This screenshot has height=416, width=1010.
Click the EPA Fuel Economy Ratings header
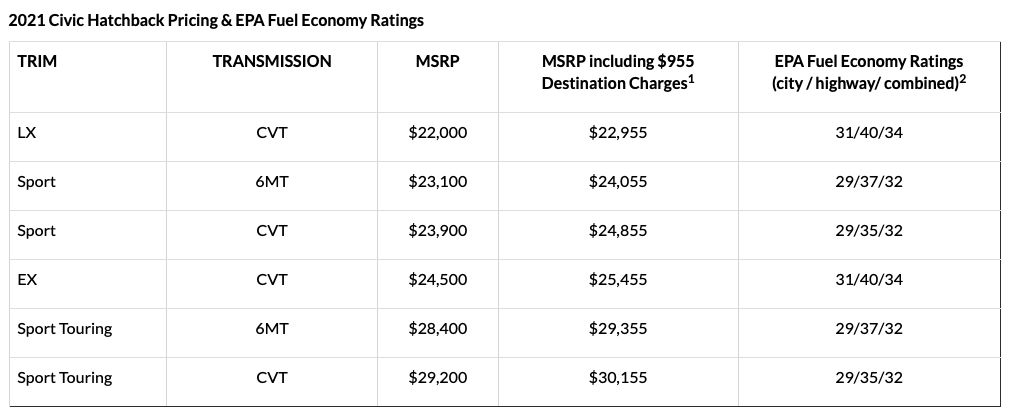click(867, 73)
